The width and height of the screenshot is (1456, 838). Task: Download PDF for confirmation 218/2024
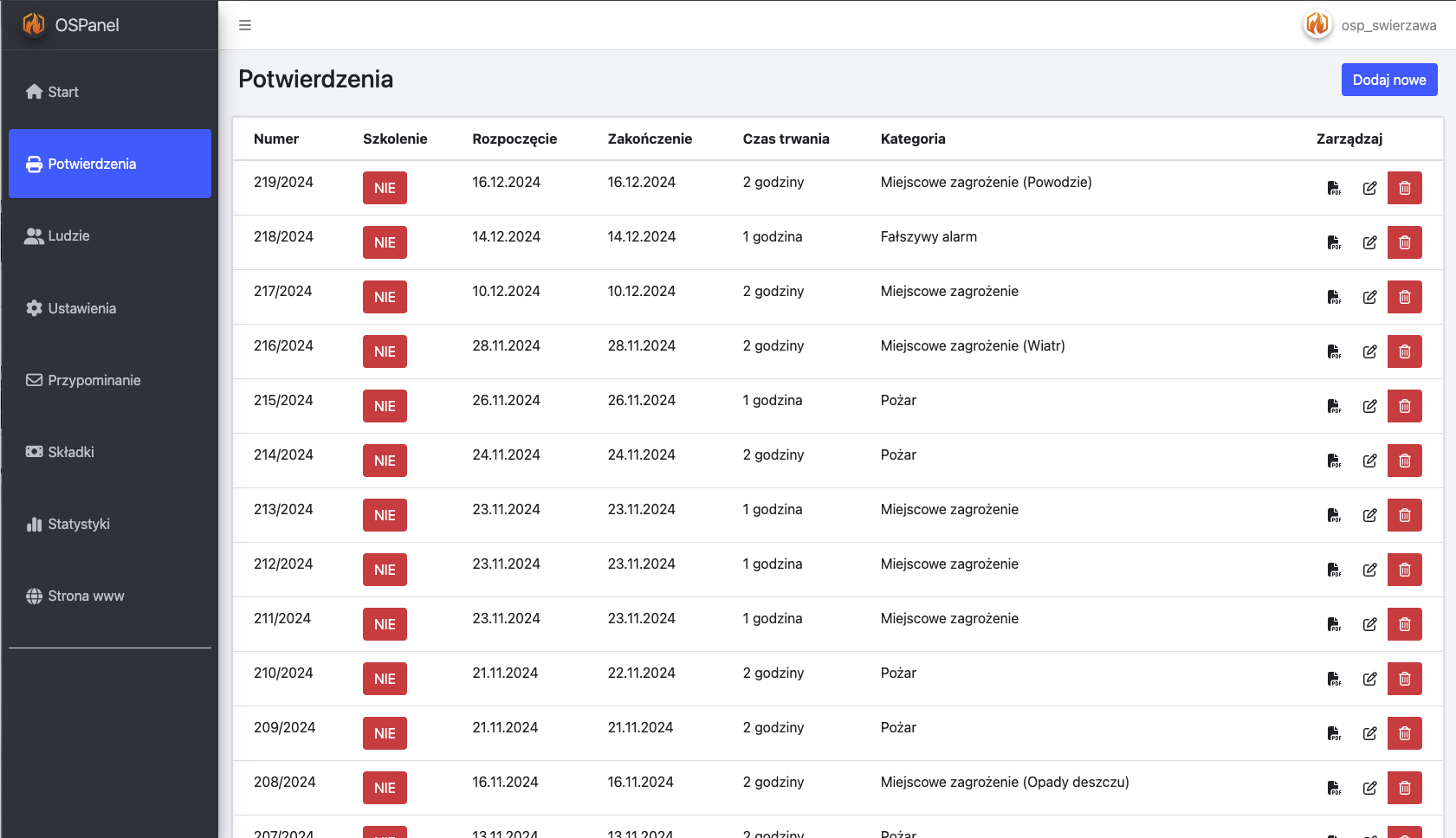point(1334,242)
